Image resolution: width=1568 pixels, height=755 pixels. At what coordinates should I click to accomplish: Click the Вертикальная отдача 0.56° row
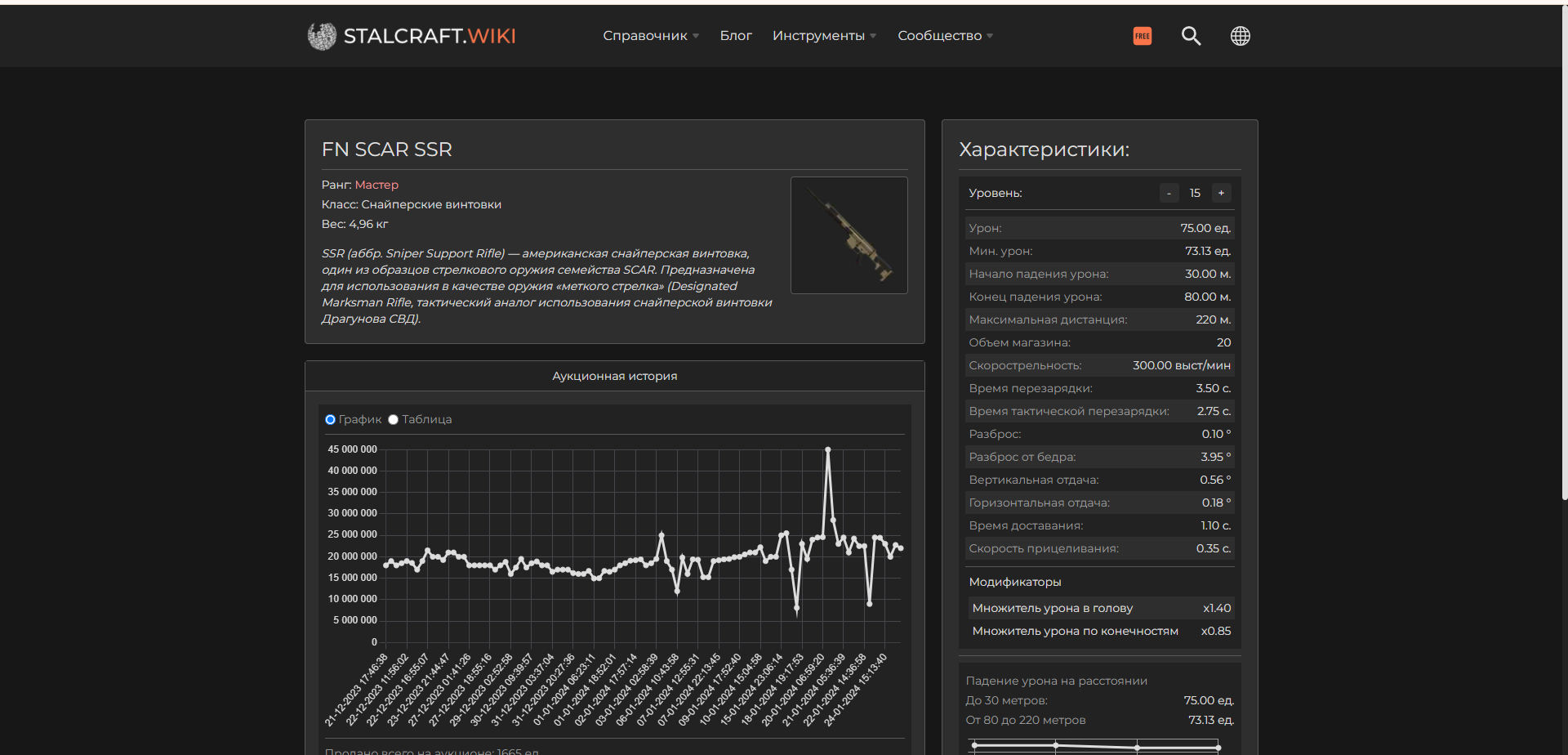click(x=1099, y=480)
